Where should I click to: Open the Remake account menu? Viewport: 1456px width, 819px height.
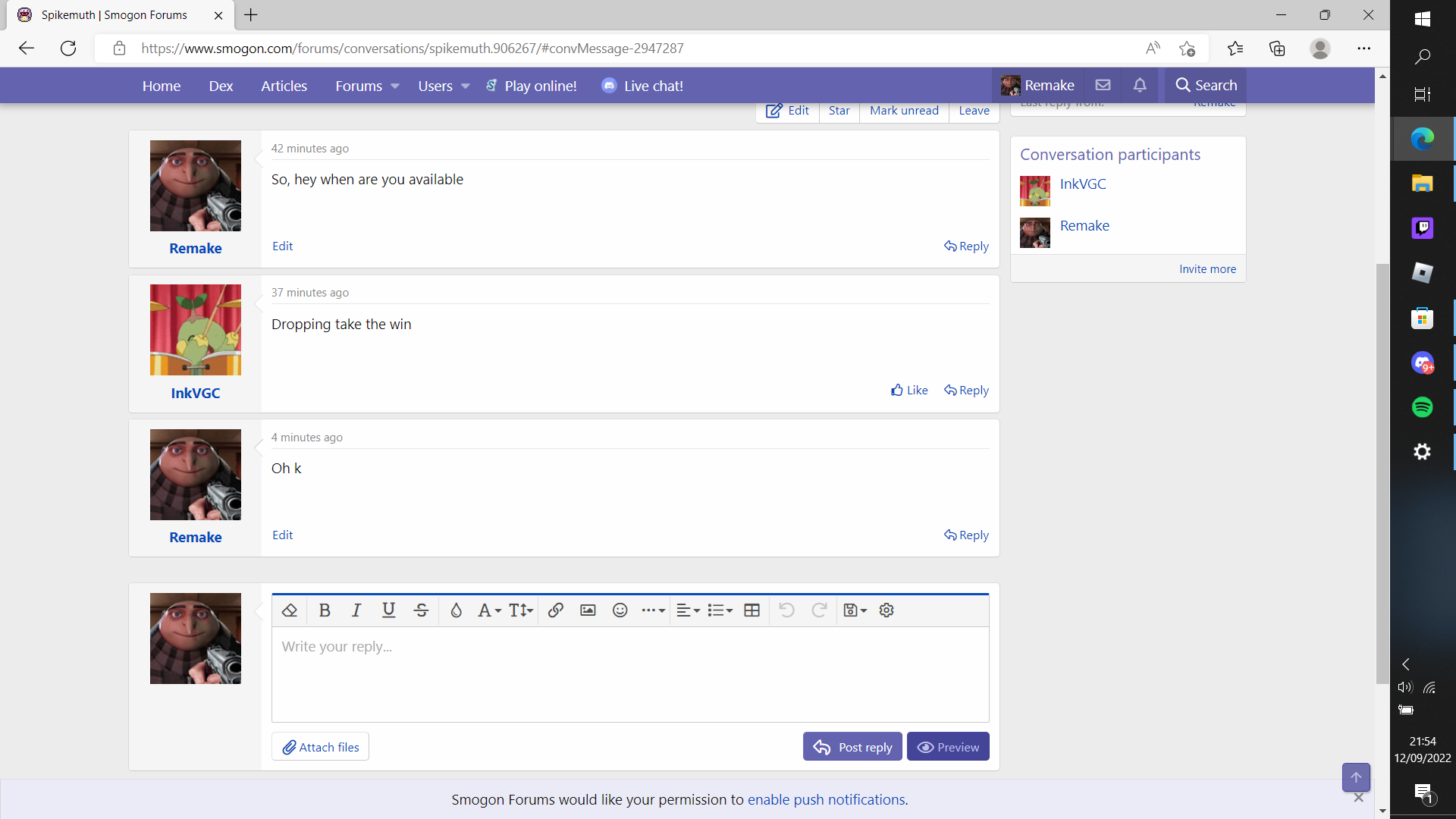coord(1037,86)
